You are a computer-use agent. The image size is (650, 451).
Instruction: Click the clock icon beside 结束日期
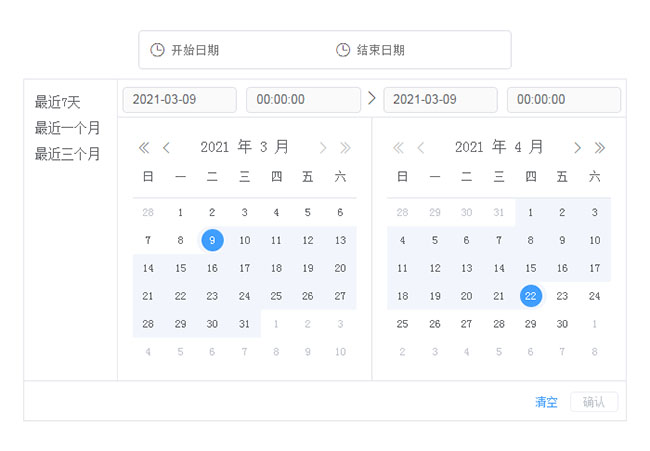(343, 50)
